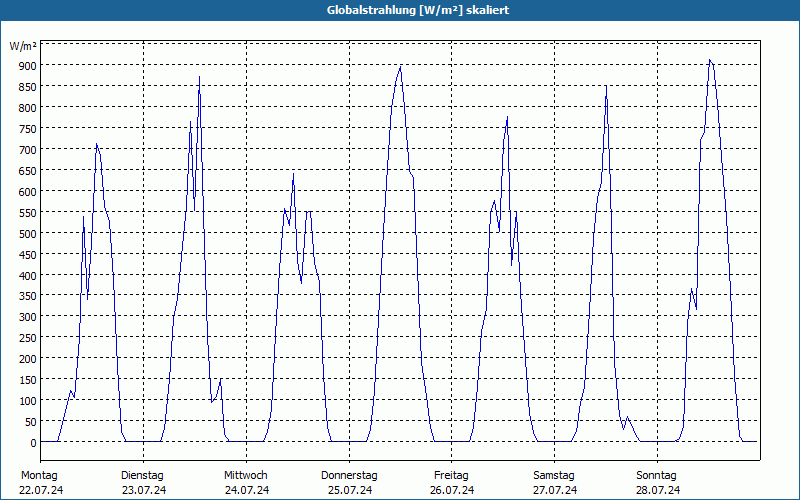Click the Montag day label

[39, 476]
